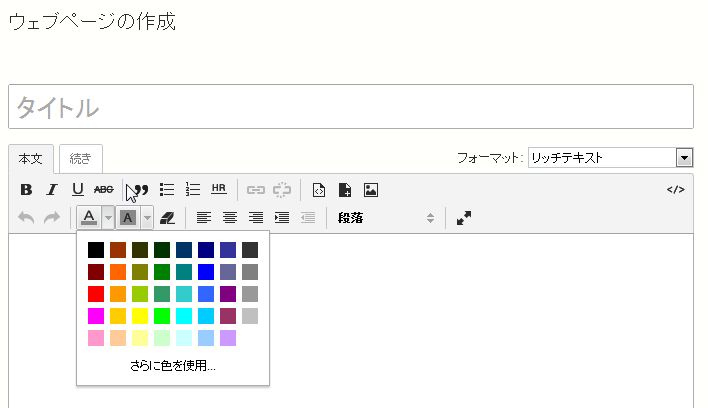Image resolution: width=708 pixels, height=408 pixels.
Task: Switch to HTML source view icon
Action: click(675, 190)
